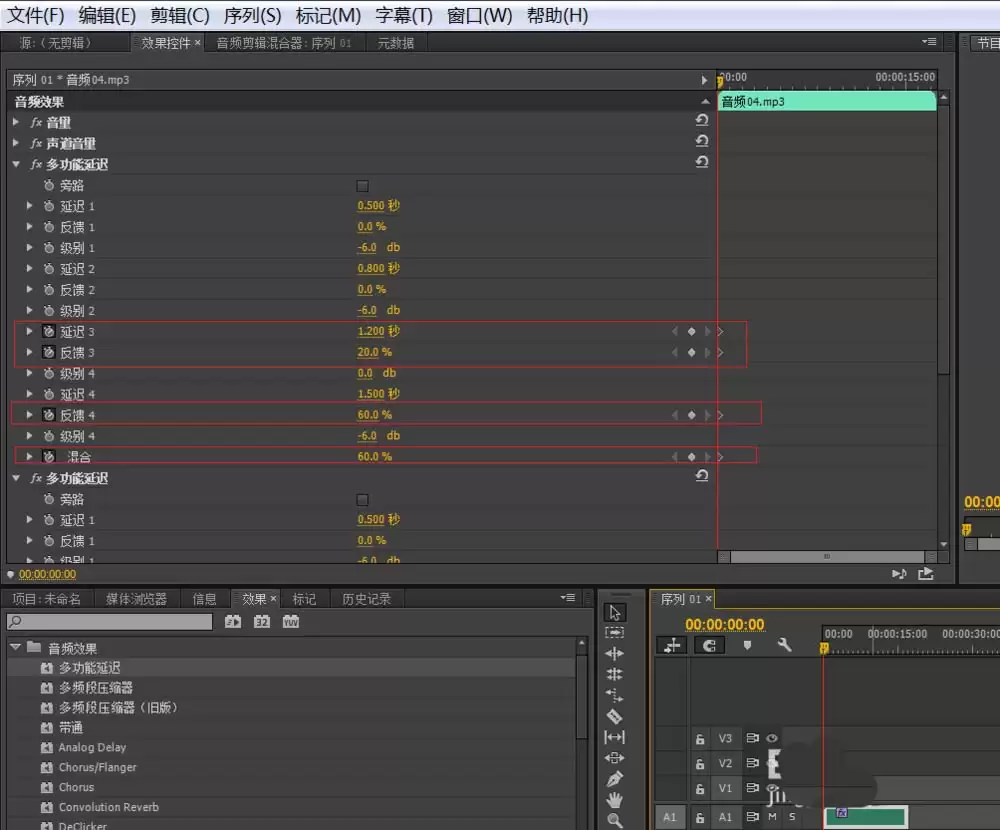Screen dimensions: 1000x830
Task: Toggle the stopwatch animation for 延迟 3
Action: tap(48, 331)
